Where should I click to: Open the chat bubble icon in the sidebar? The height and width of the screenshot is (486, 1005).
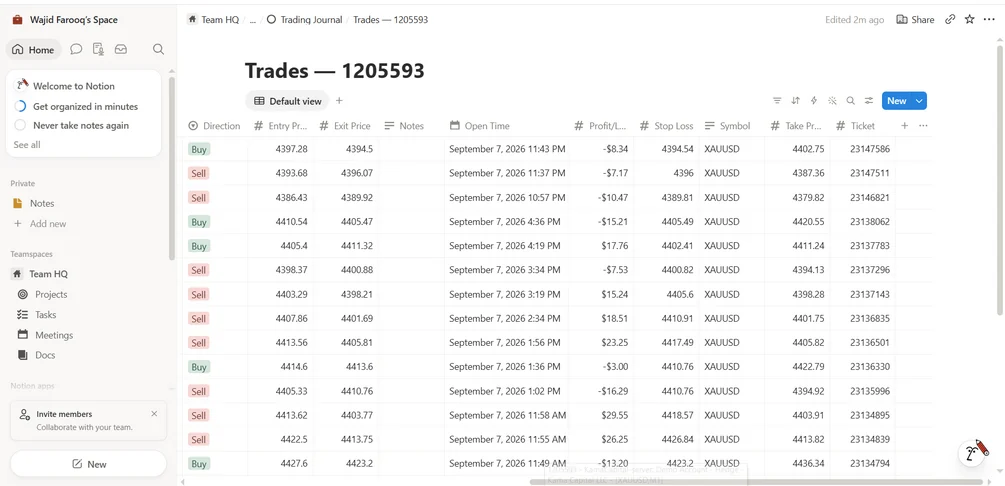tap(76, 49)
